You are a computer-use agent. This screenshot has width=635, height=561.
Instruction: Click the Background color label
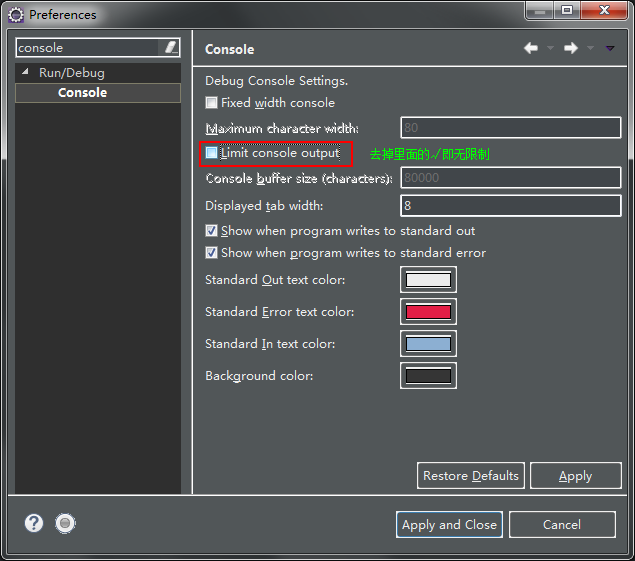tap(259, 376)
